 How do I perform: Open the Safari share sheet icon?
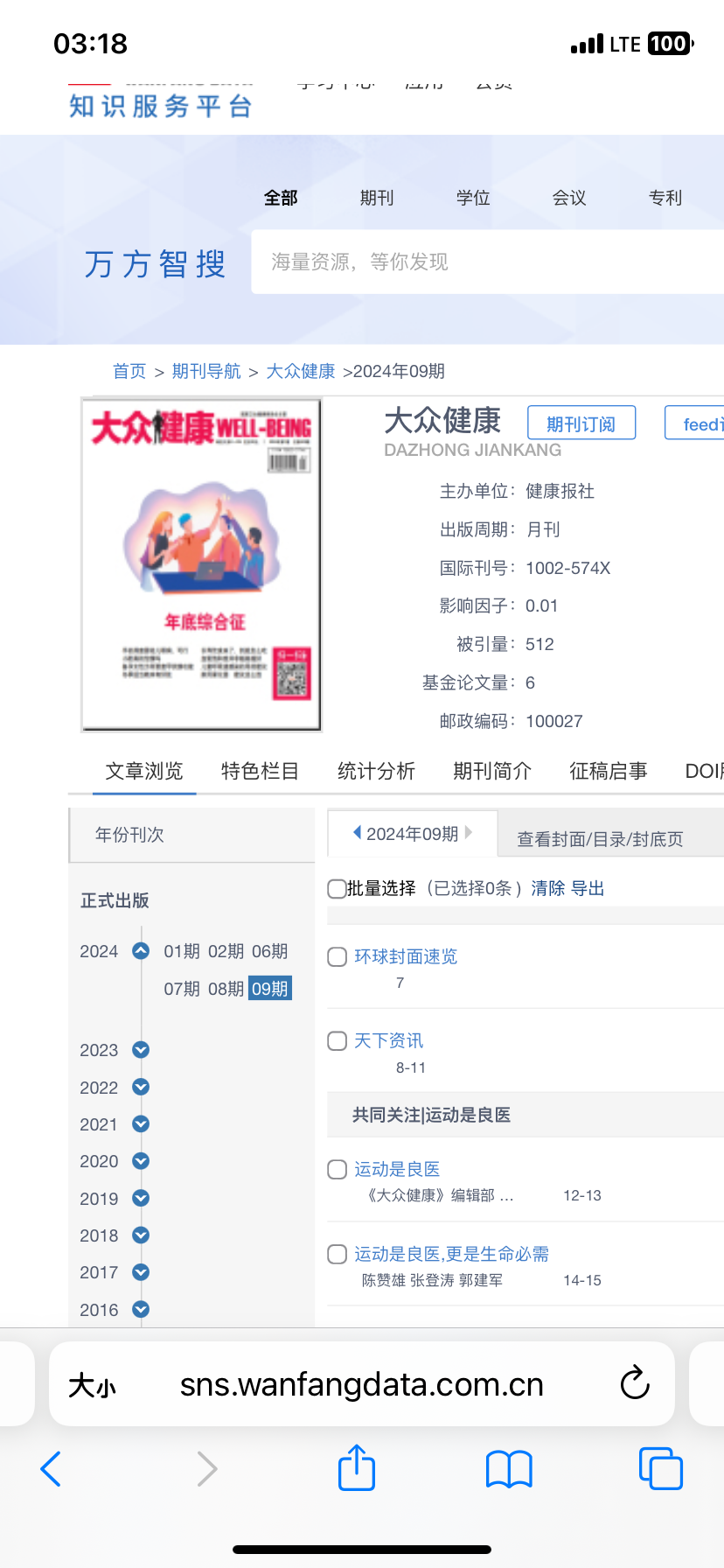[x=357, y=1467]
